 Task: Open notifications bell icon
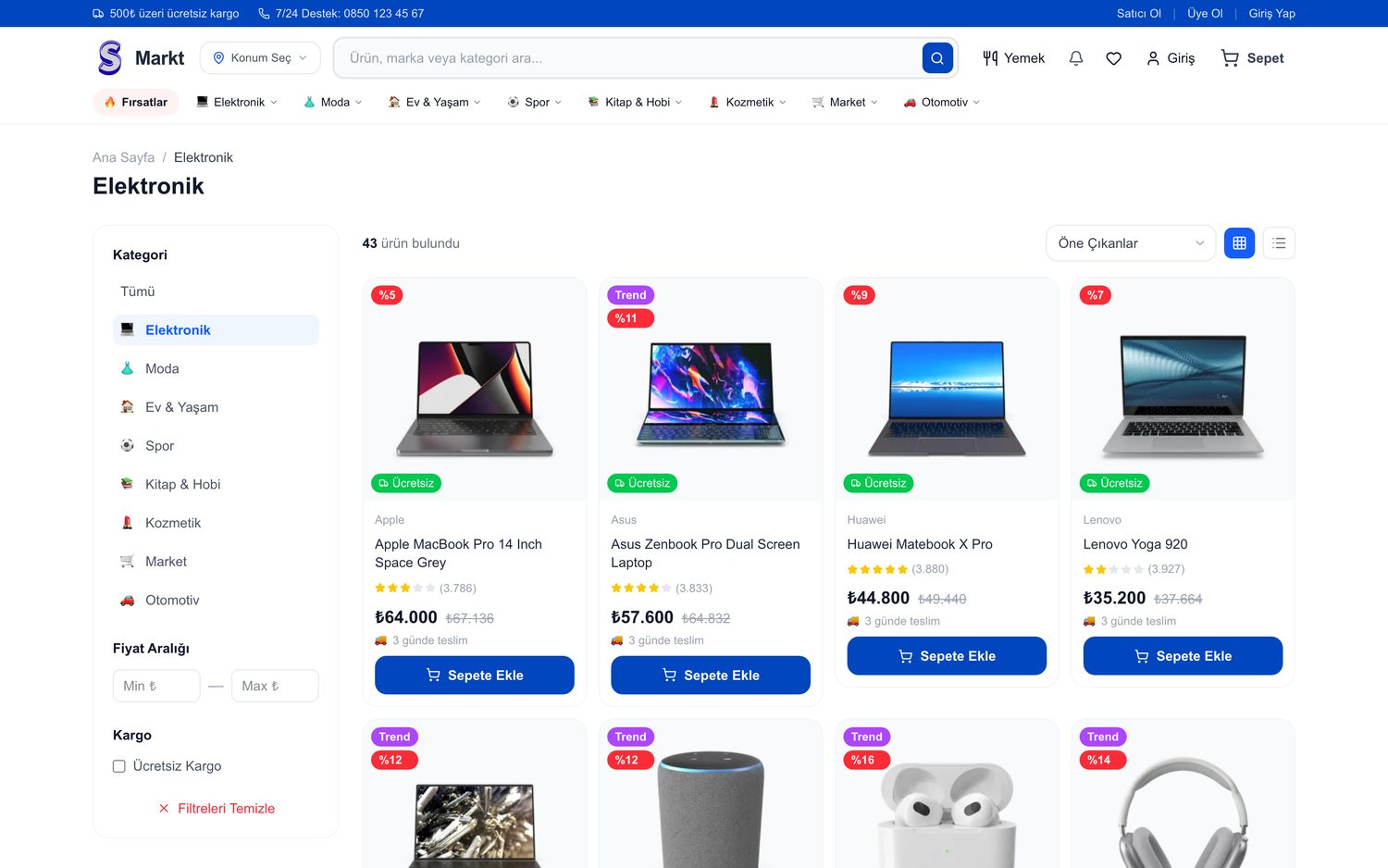point(1076,58)
